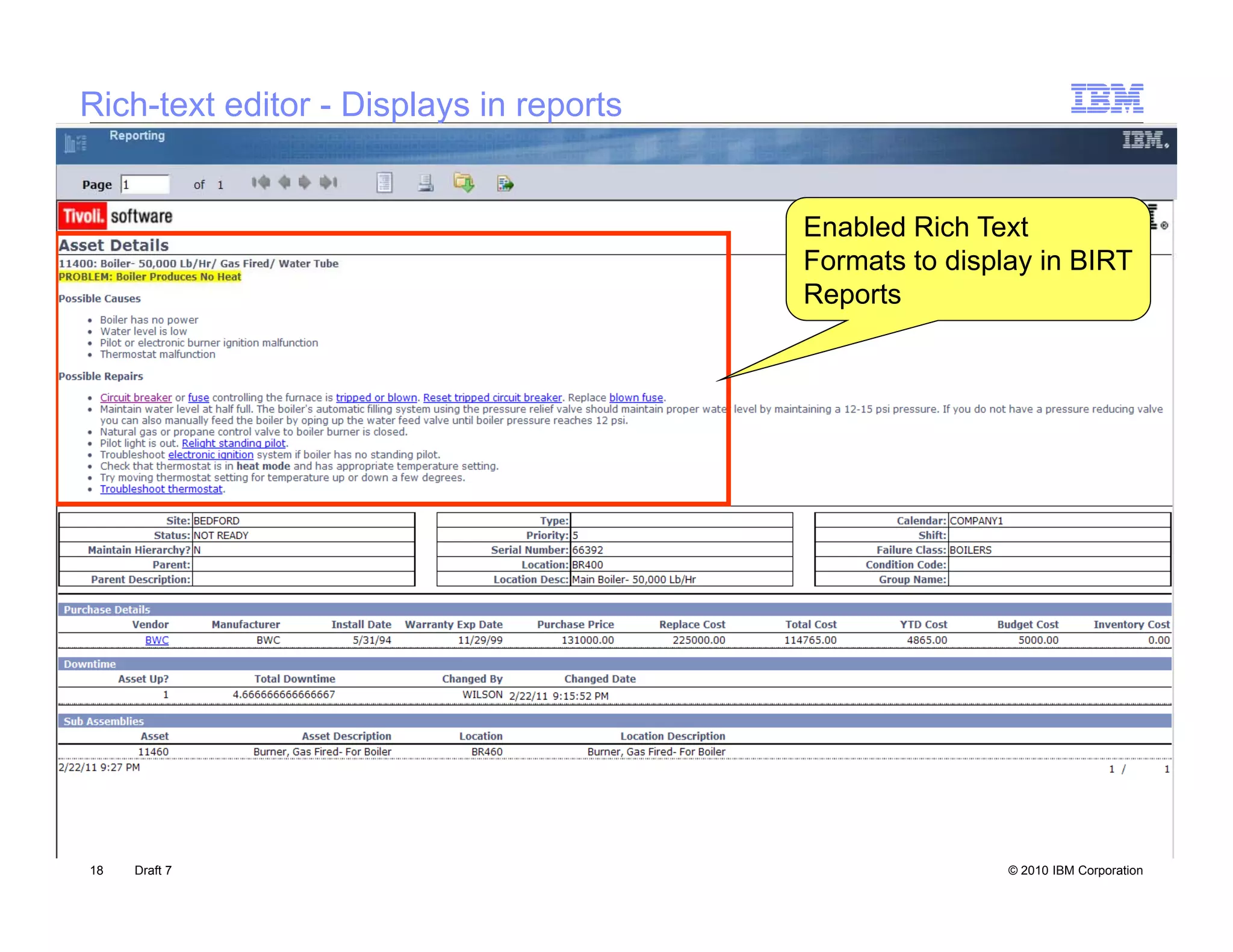Click warranty expiration date 11/29/99
Image resolution: width=1233 pixels, height=952 pixels.
[480, 640]
